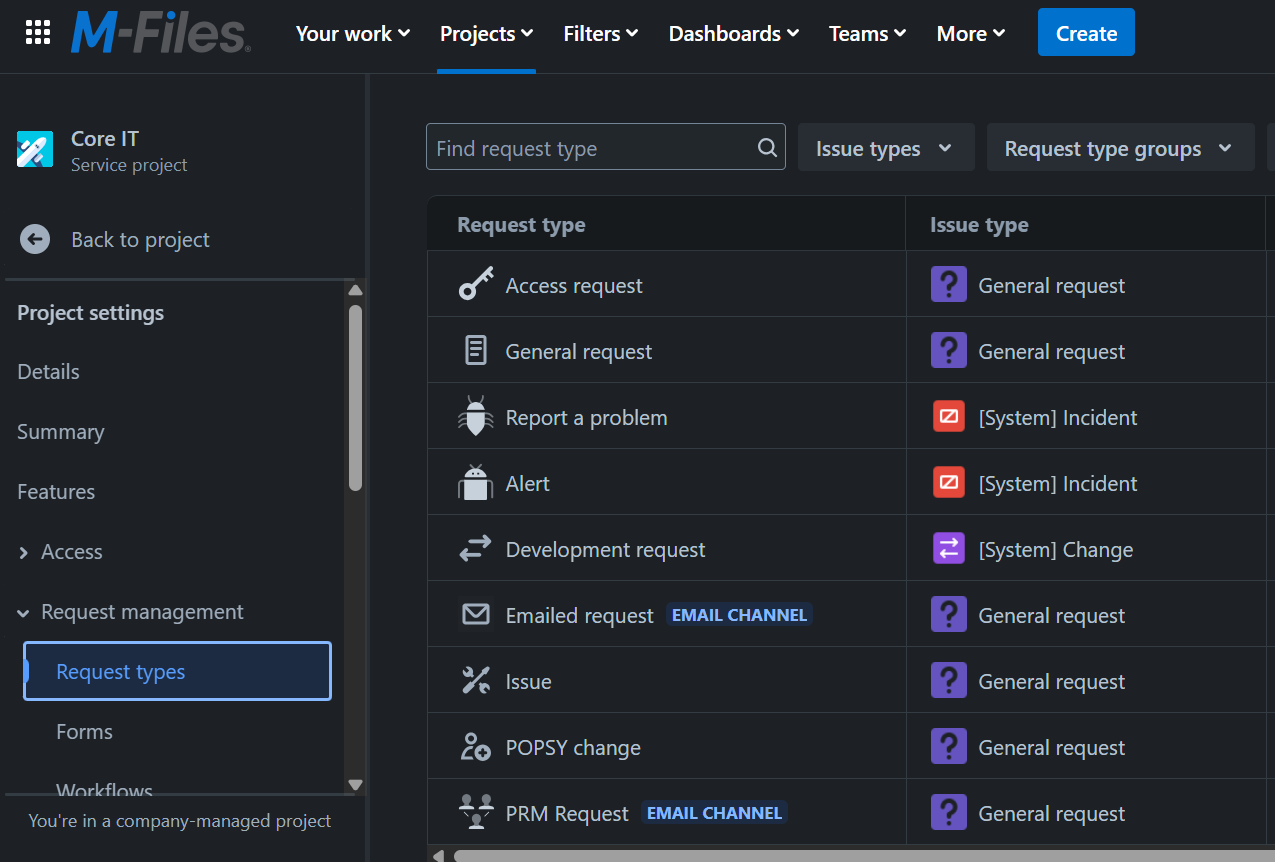The width and height of the screenshot is (1275, 862).
Task: Open the app switcher grid icon
Action: tap(38, 33)
